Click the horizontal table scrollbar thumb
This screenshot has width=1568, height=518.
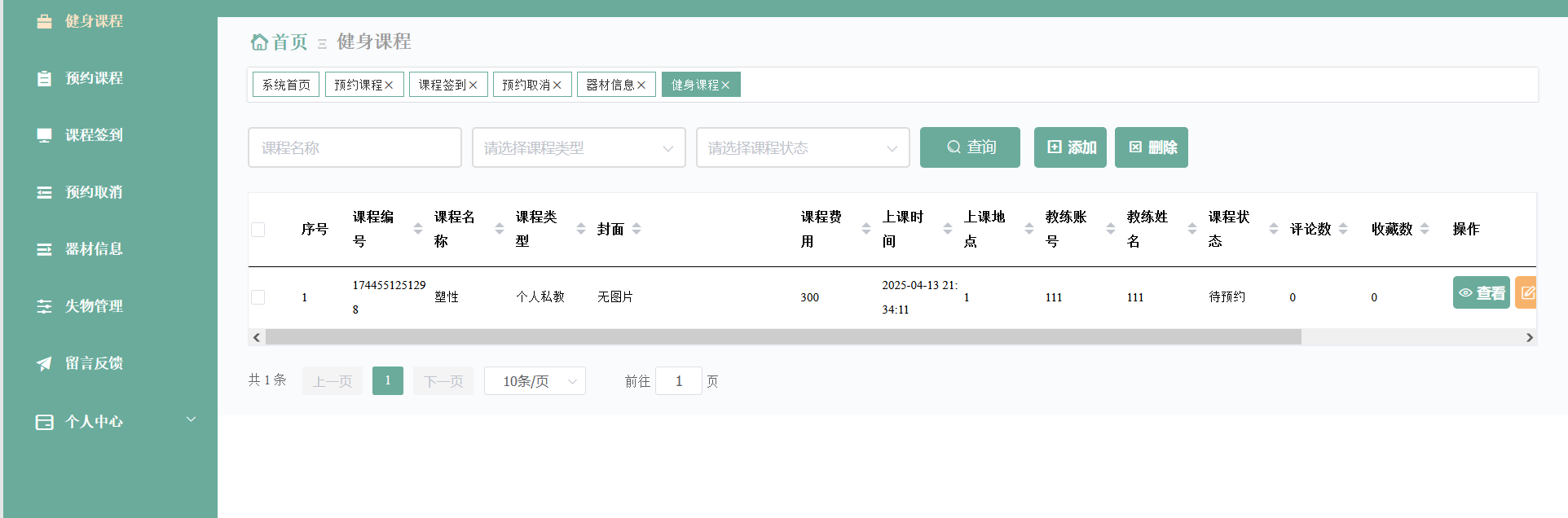click(x=783, y=337)
